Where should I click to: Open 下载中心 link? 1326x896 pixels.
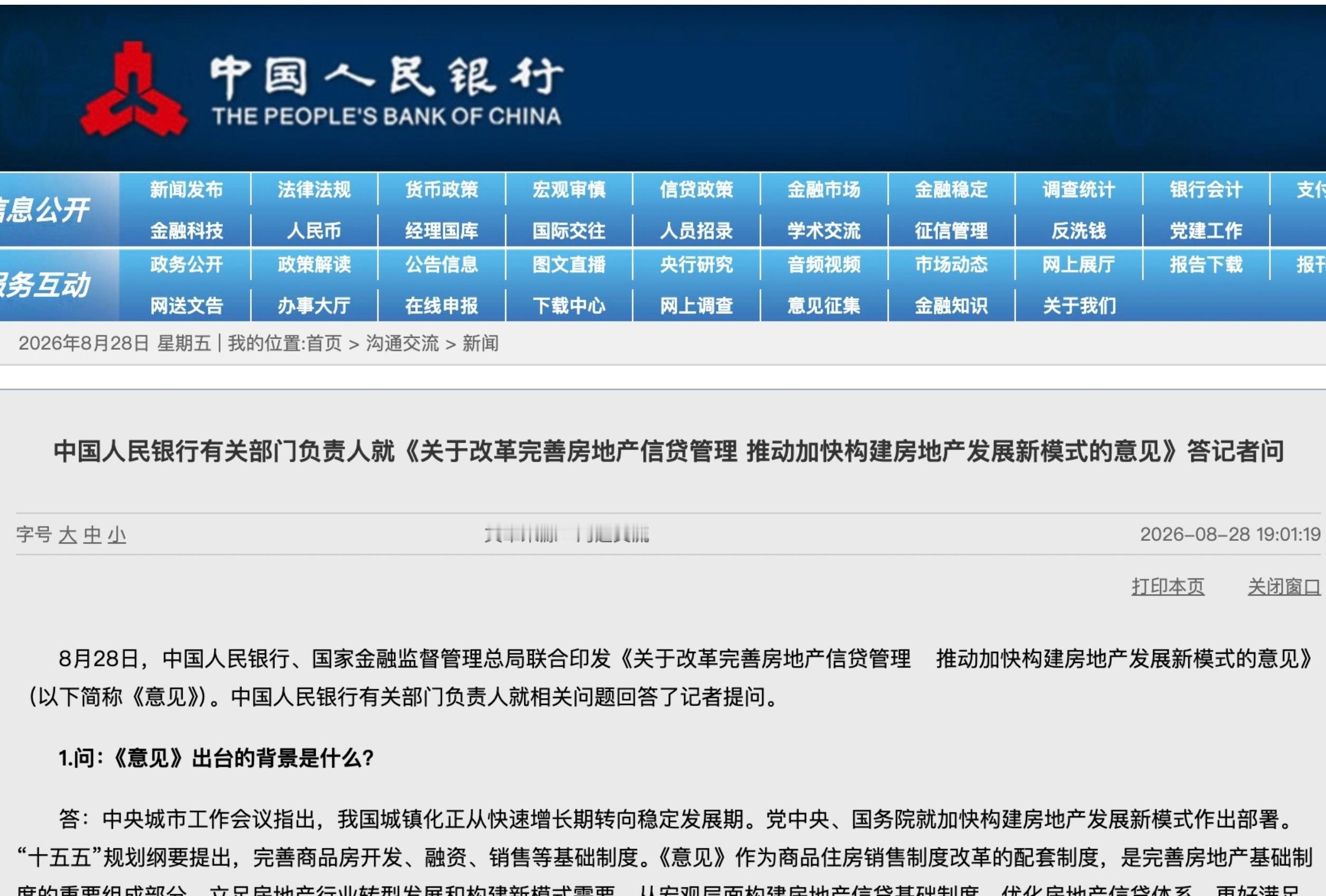point(569,306)
